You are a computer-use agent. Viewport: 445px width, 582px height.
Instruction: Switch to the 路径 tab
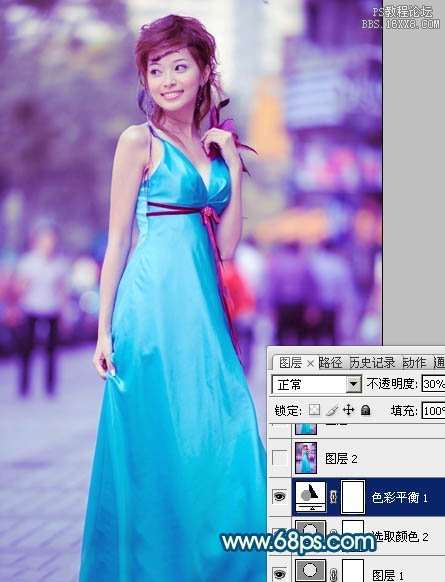[x=330, y=362]
